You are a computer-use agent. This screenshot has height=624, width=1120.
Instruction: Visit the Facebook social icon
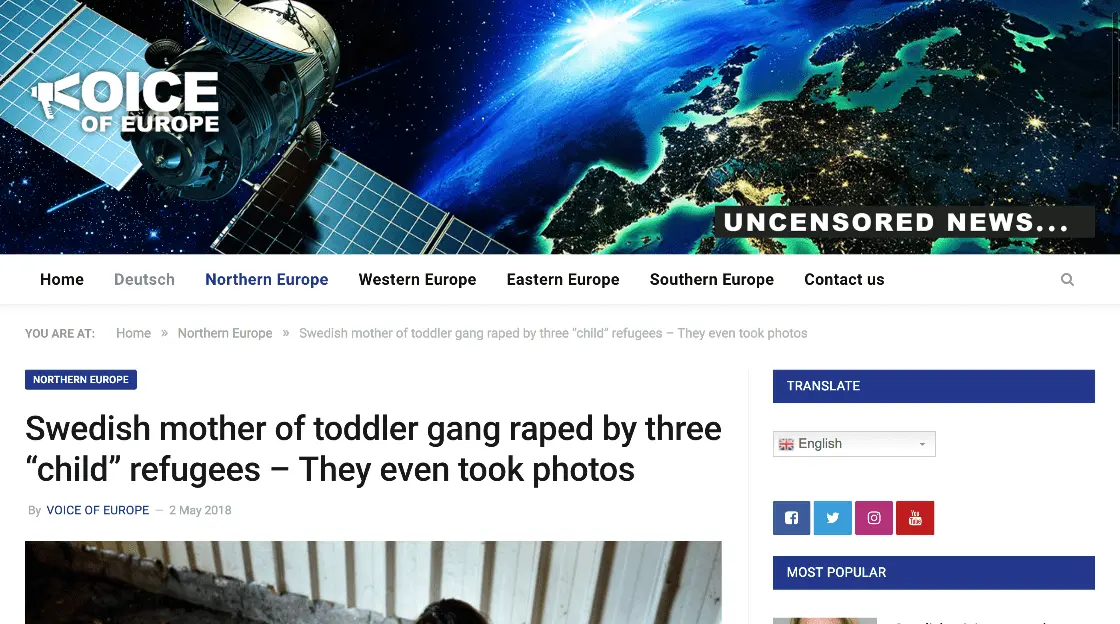(791, 518)
